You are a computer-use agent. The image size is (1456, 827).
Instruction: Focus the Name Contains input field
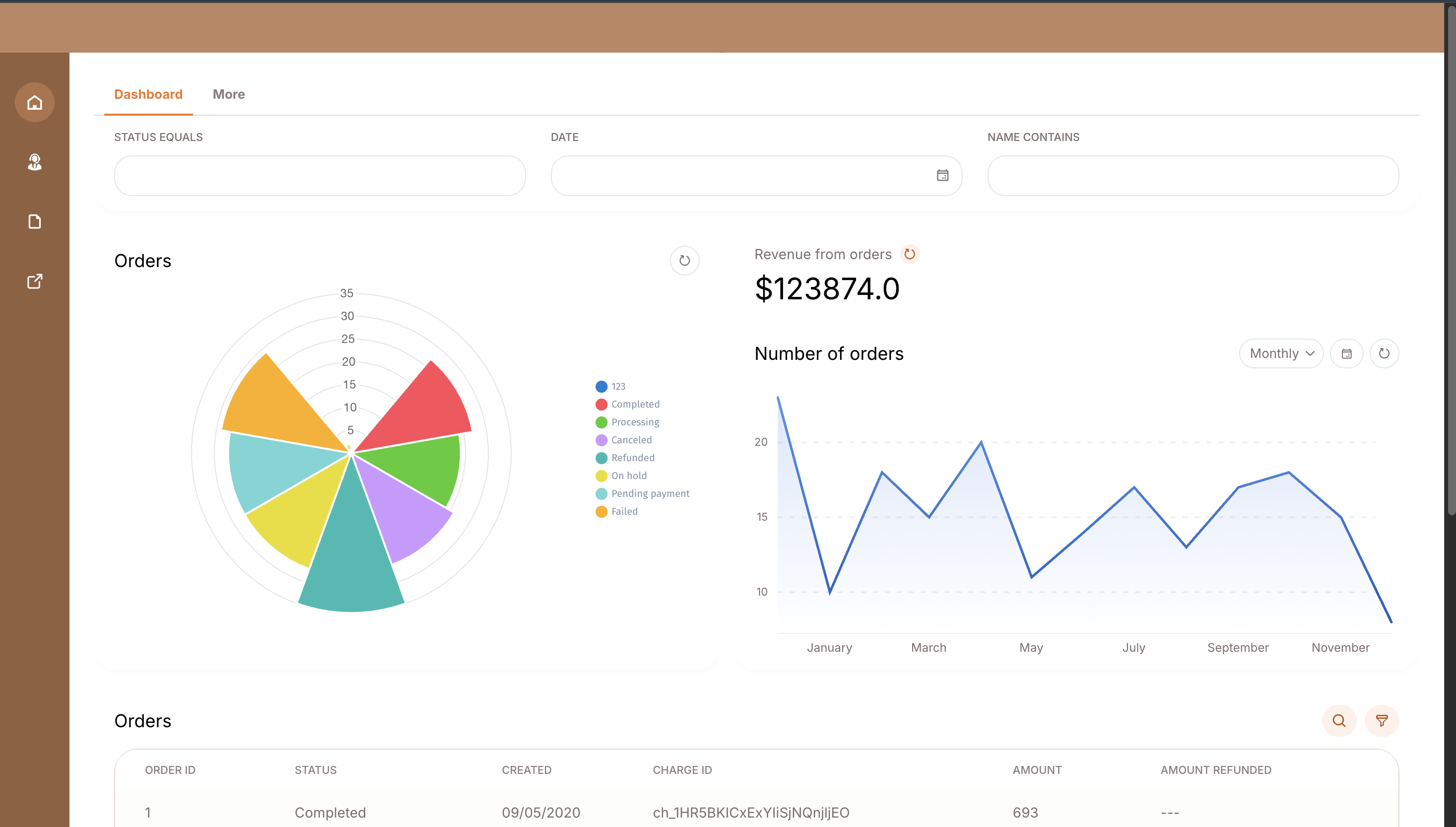pyautogui.click(x=1192, y=176)
